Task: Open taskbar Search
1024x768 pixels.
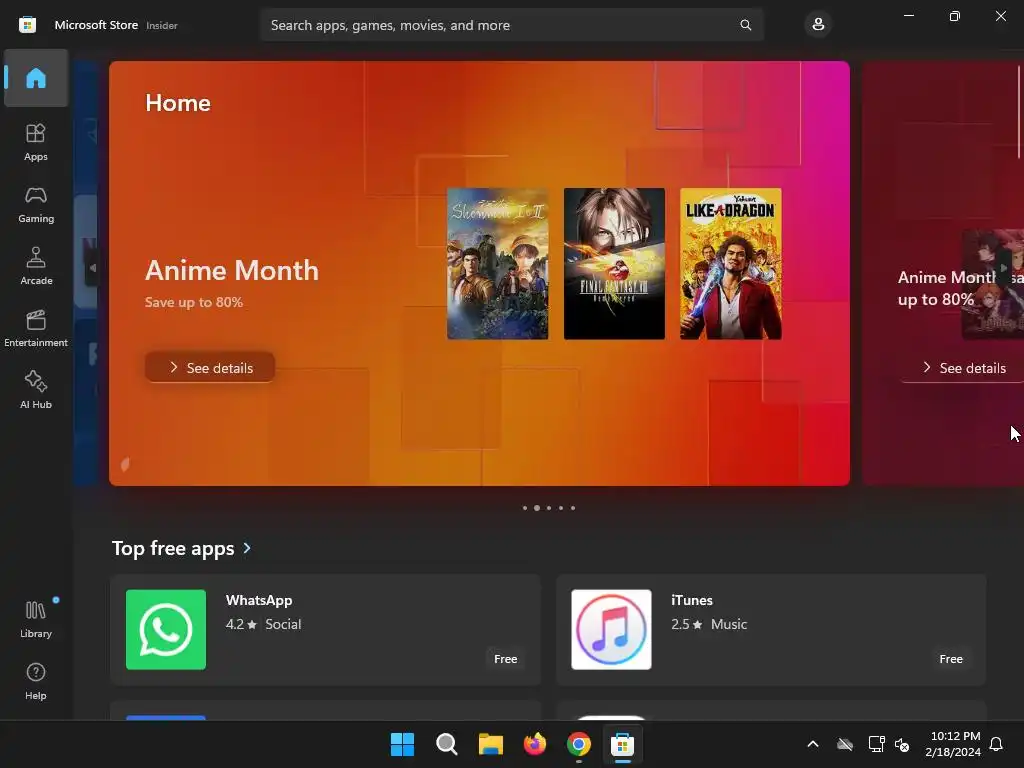Action: [447, 744]
